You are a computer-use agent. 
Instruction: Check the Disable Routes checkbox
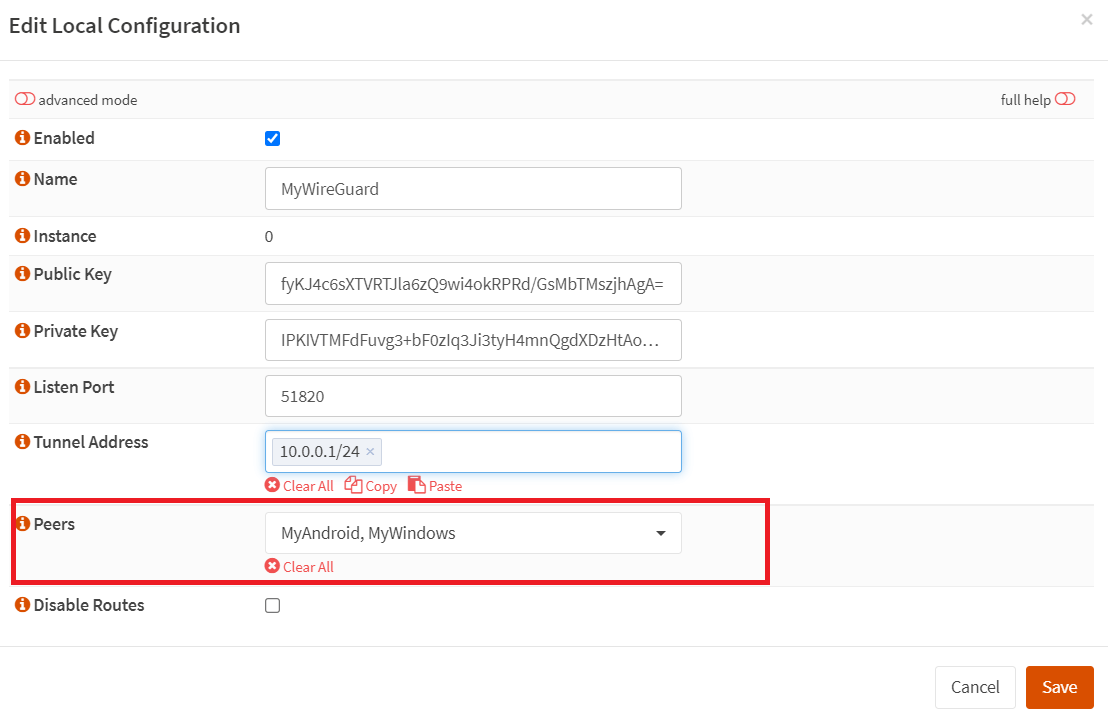pyautogui.click(x=272, y=605)
